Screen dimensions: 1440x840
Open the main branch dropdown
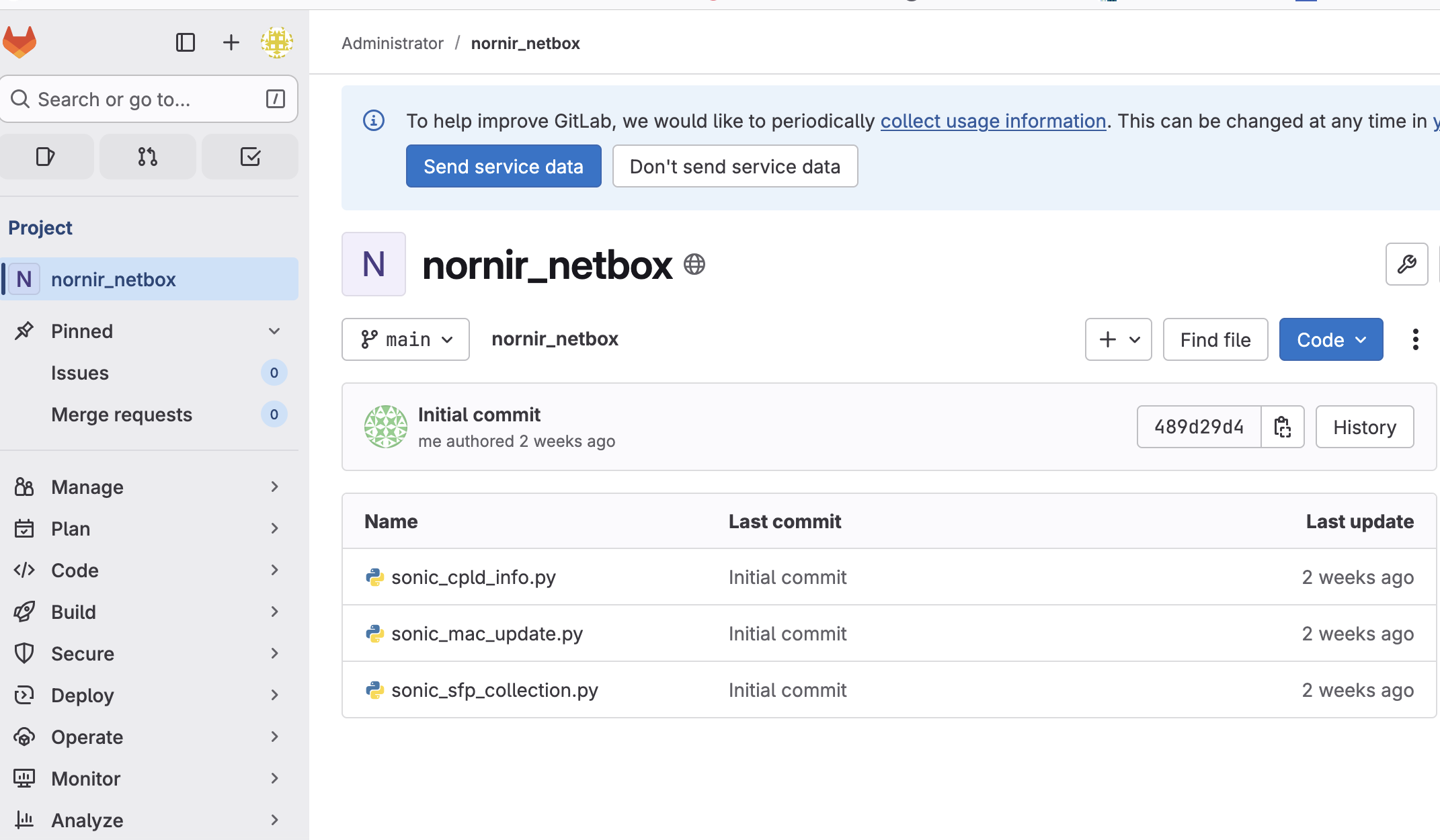point(405,339)
